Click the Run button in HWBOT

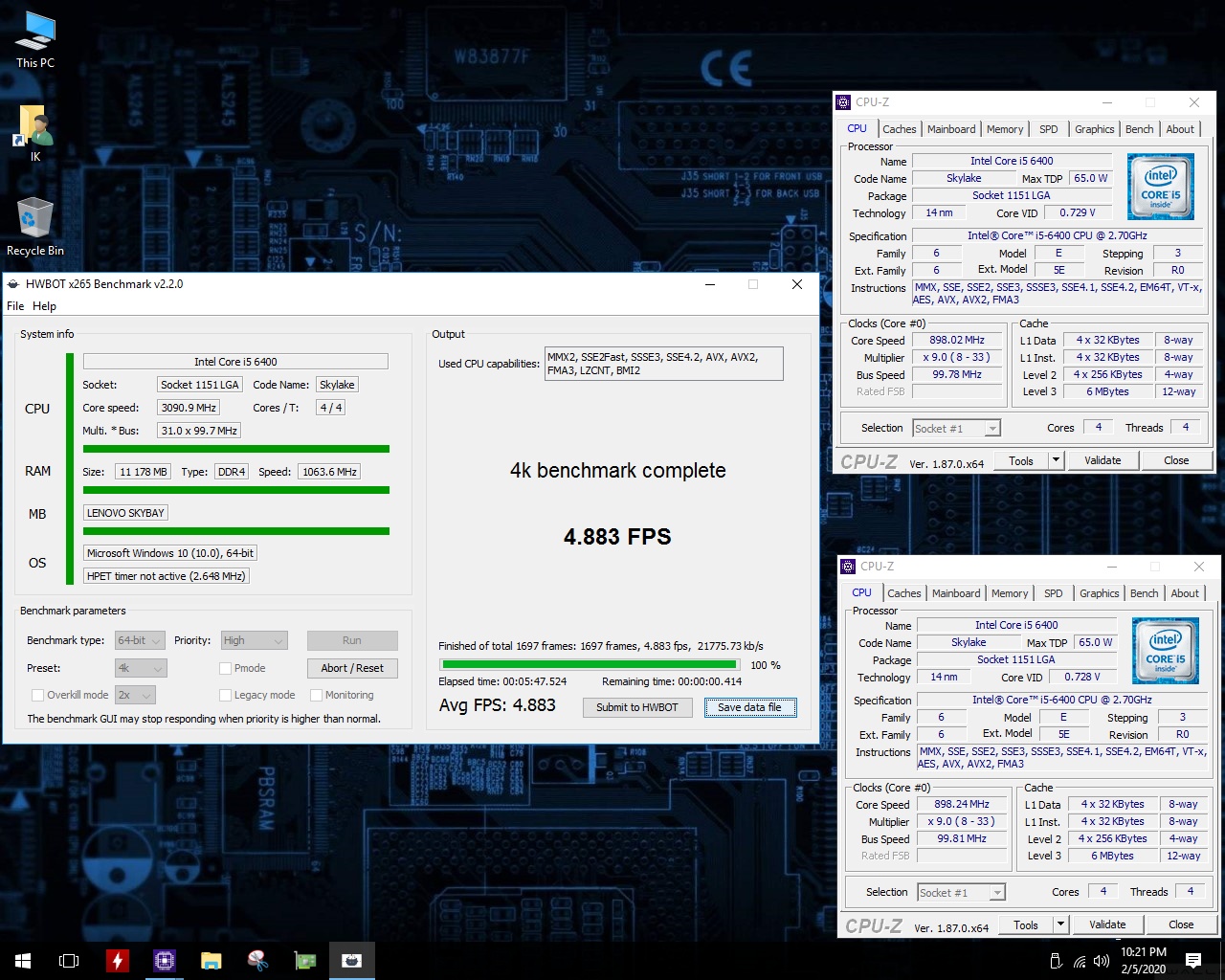click(x=352, y=640)
